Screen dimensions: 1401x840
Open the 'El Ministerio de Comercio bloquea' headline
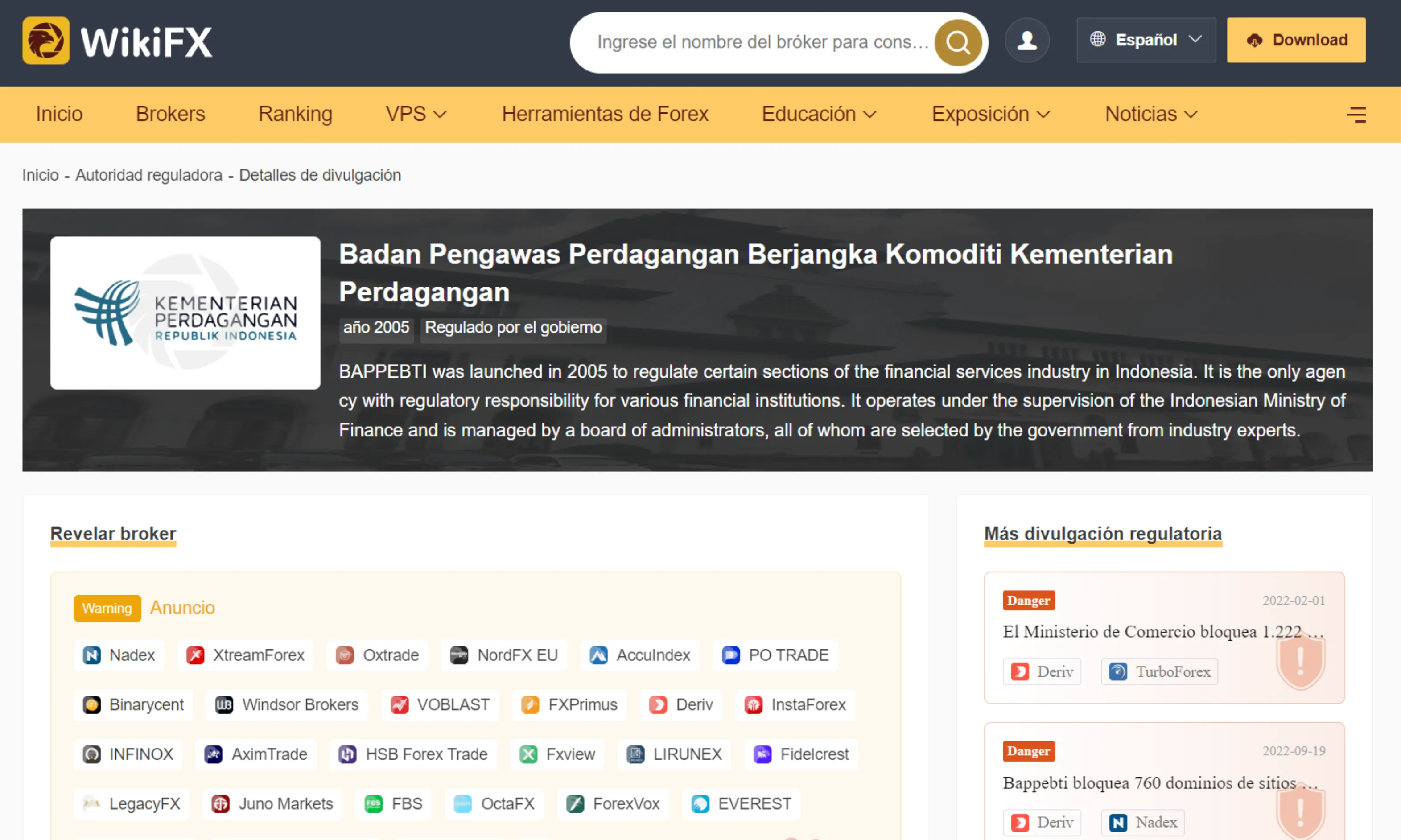pyautogui.click(x=1163, y=632)
